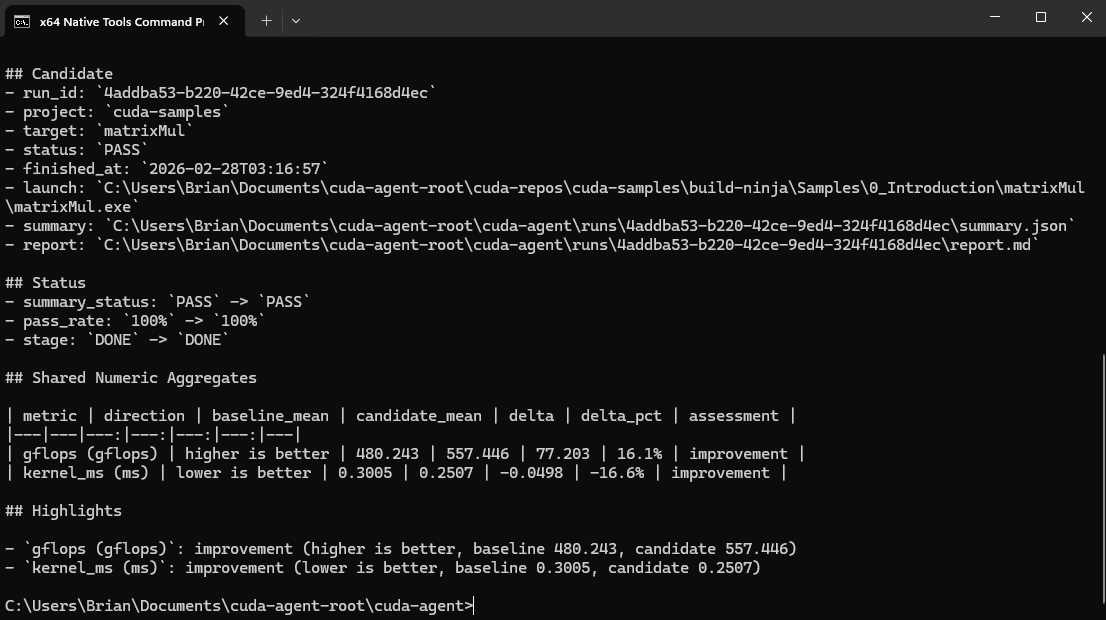
Task: Click the command prompt icon on the active tab
Action: click(22, 18)
